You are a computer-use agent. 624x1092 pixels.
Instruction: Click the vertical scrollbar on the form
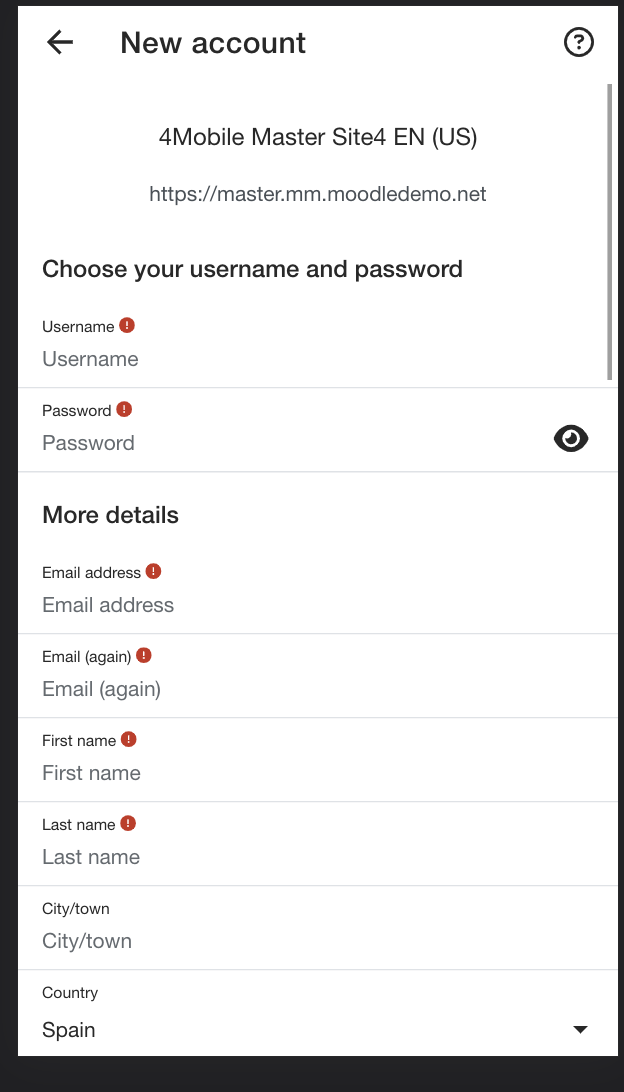coord(610,231)
